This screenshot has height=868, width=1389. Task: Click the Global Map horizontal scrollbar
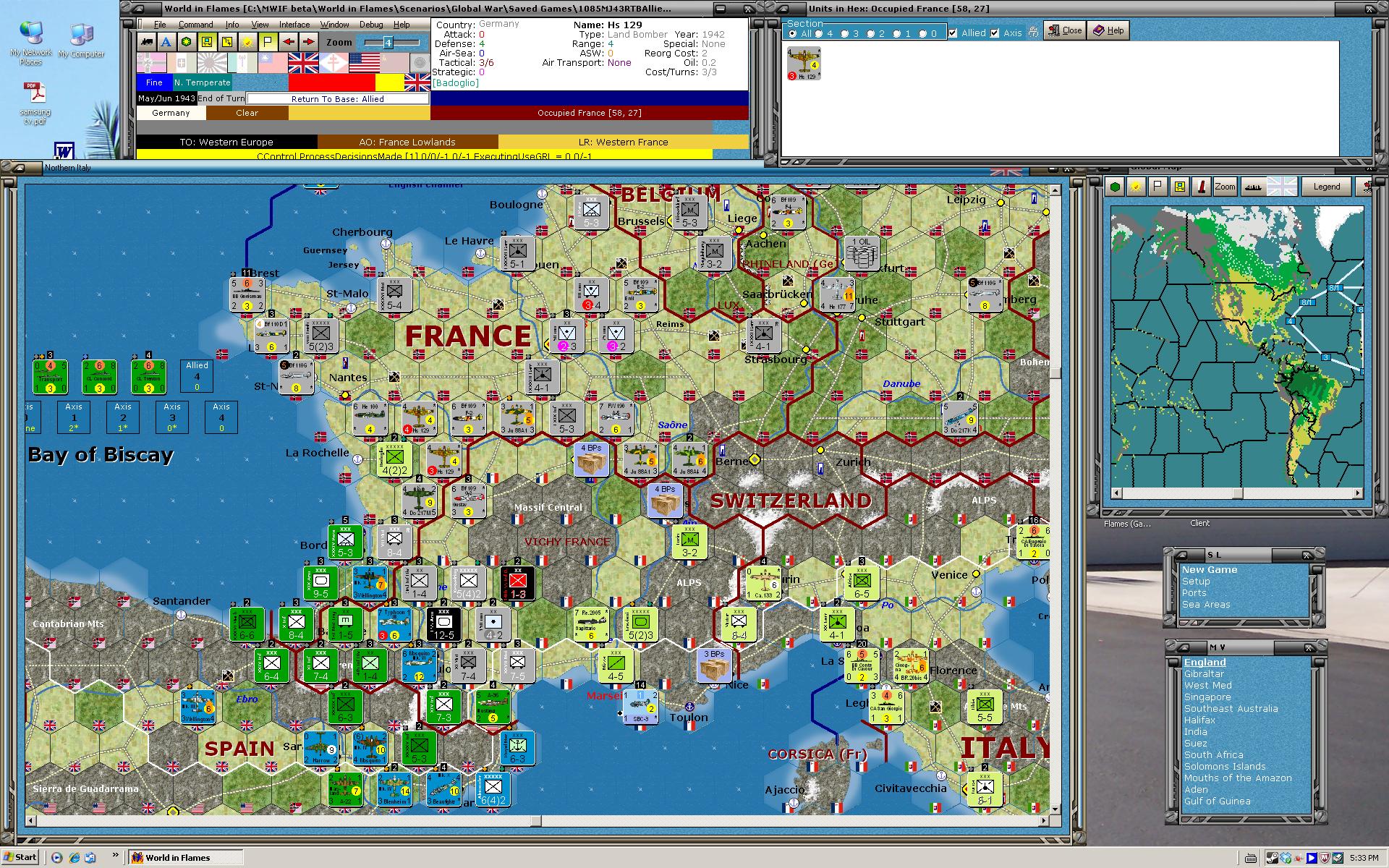tap(1237, 493)
